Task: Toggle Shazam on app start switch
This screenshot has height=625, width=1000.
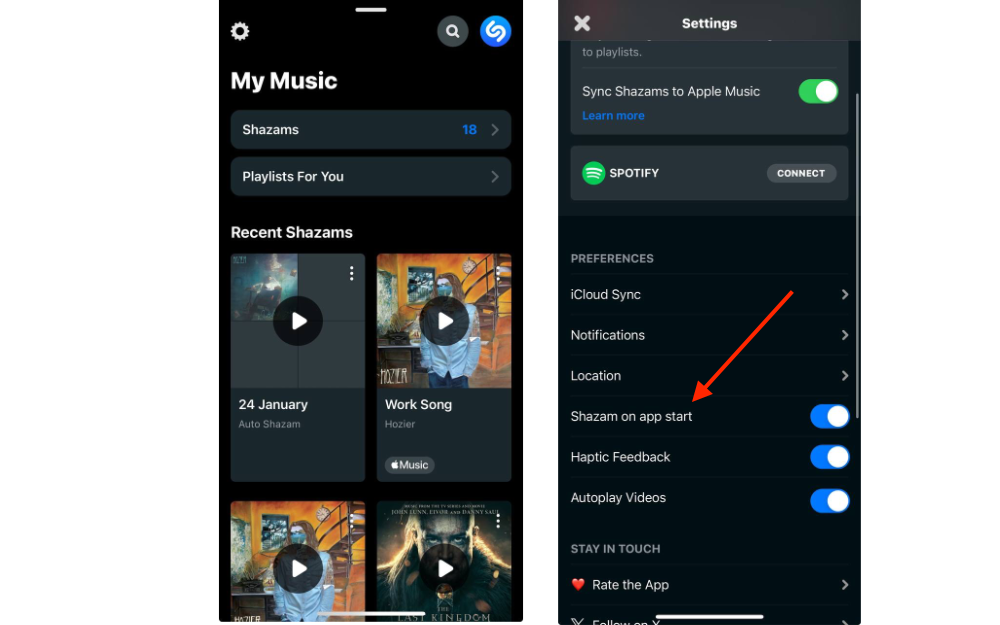Action: pos(830,416)
